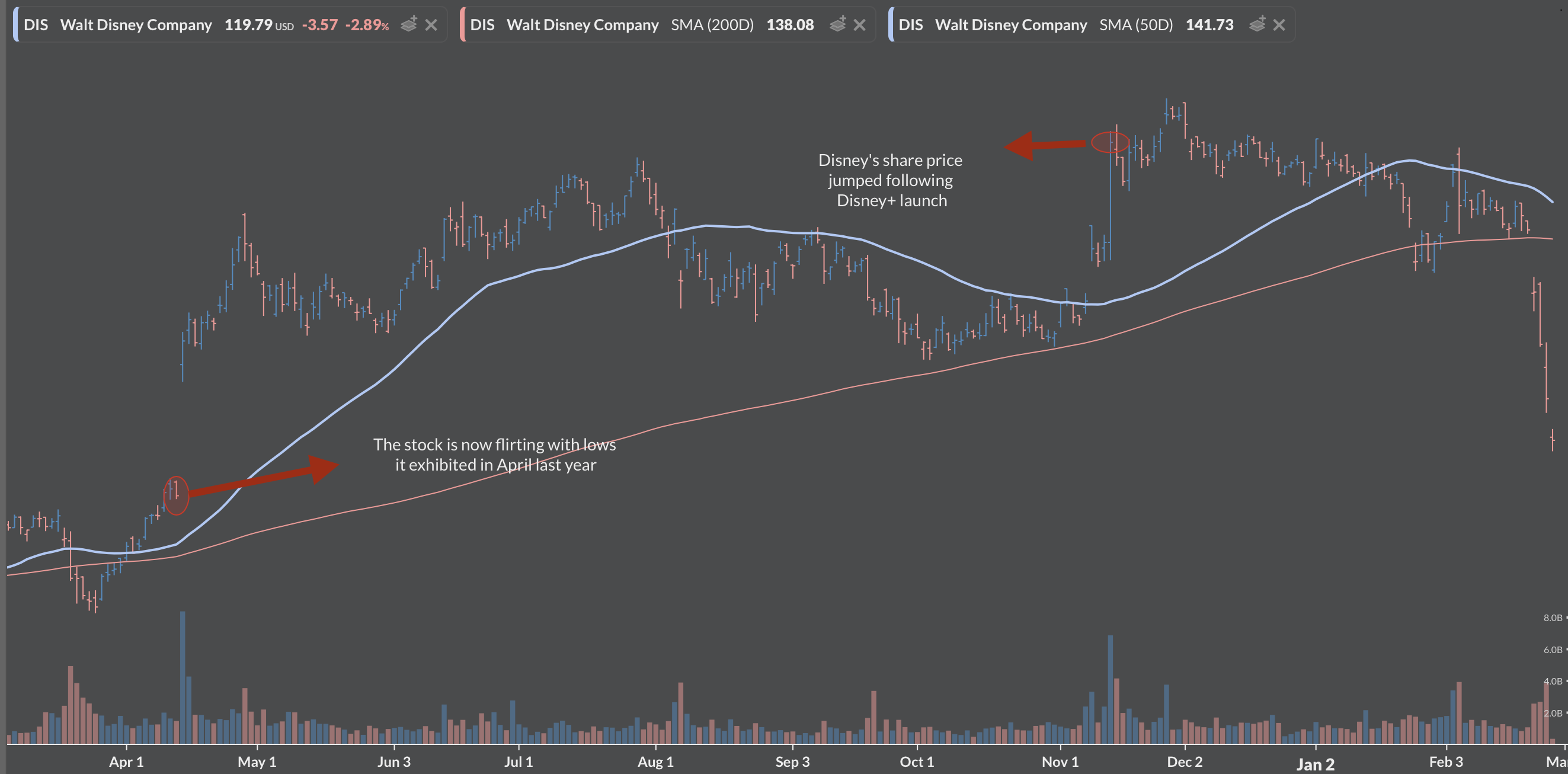Click the SMA (50D) indicator label

coord(1136,25)
